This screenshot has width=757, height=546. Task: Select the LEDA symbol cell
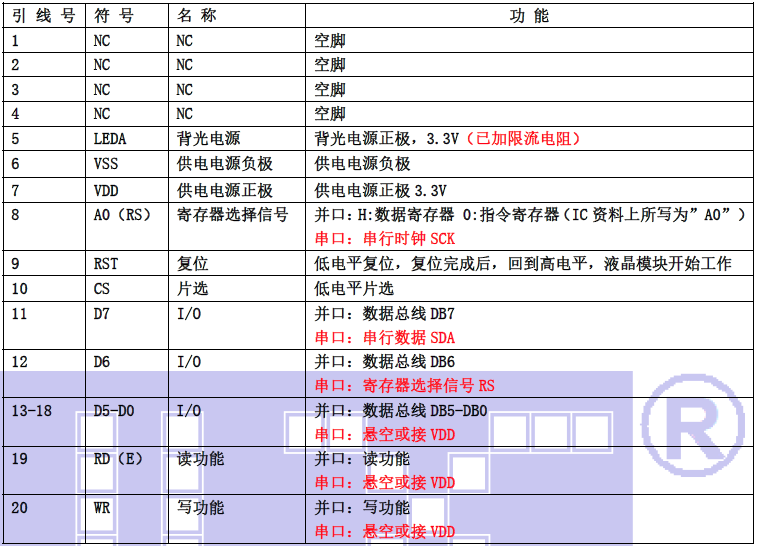(110, 138)
